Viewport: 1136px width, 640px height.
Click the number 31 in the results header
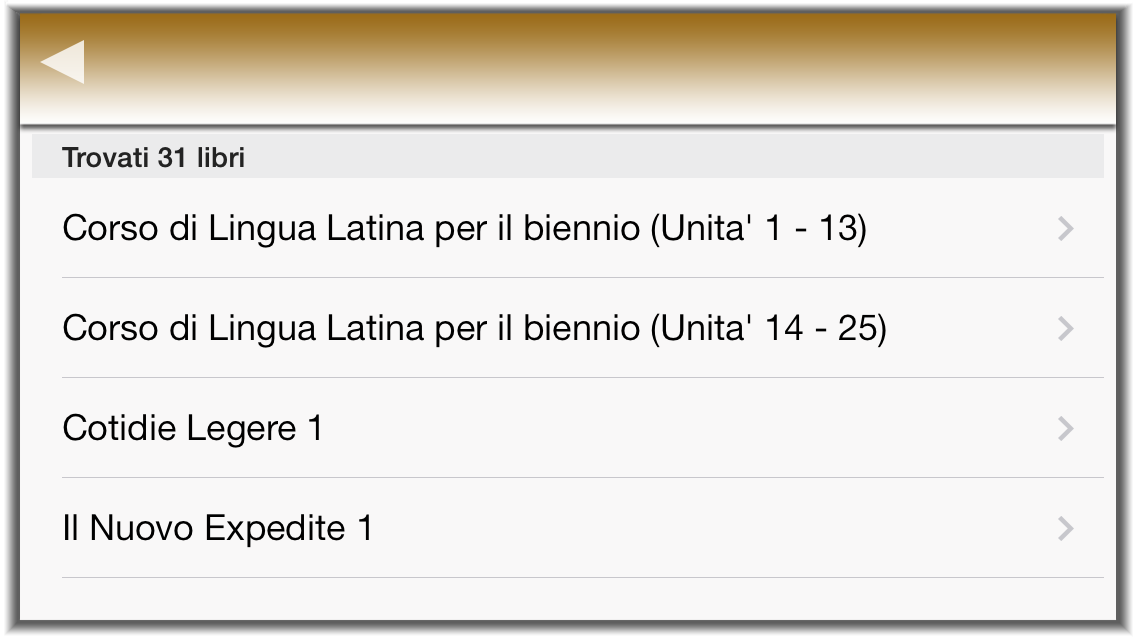[x=171, y=158]
